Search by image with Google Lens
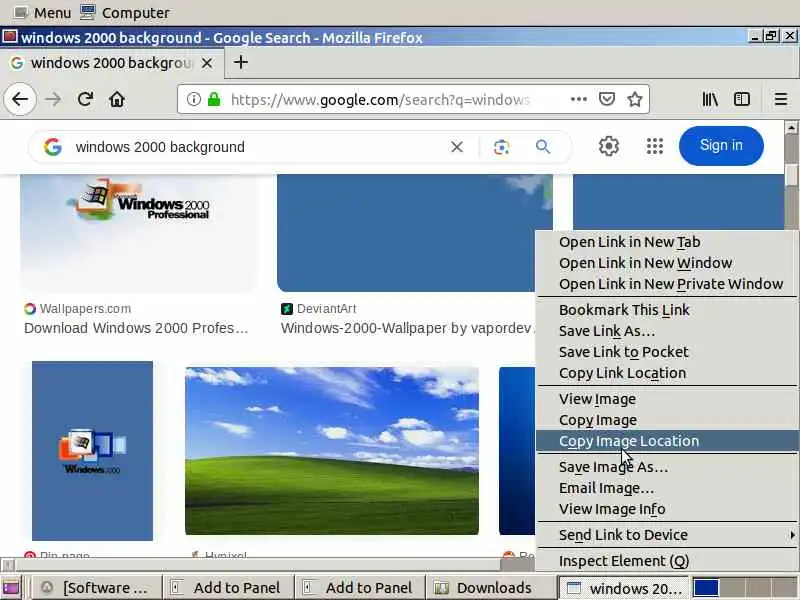 point(502,147)
